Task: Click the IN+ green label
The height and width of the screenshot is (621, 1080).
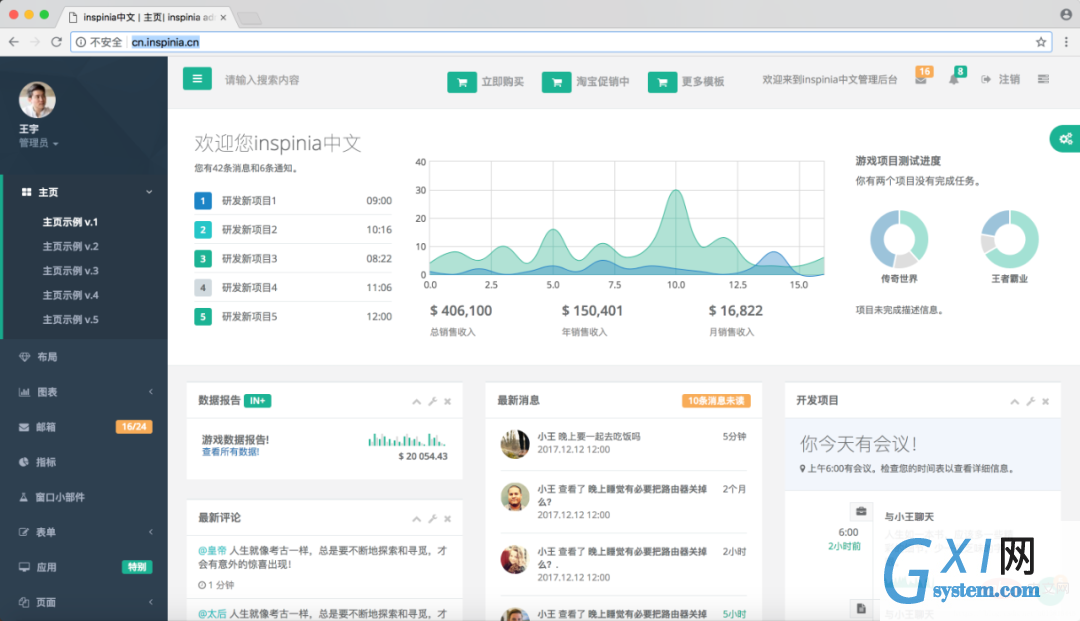Action: pyautogui.click(x=258, y=401)
